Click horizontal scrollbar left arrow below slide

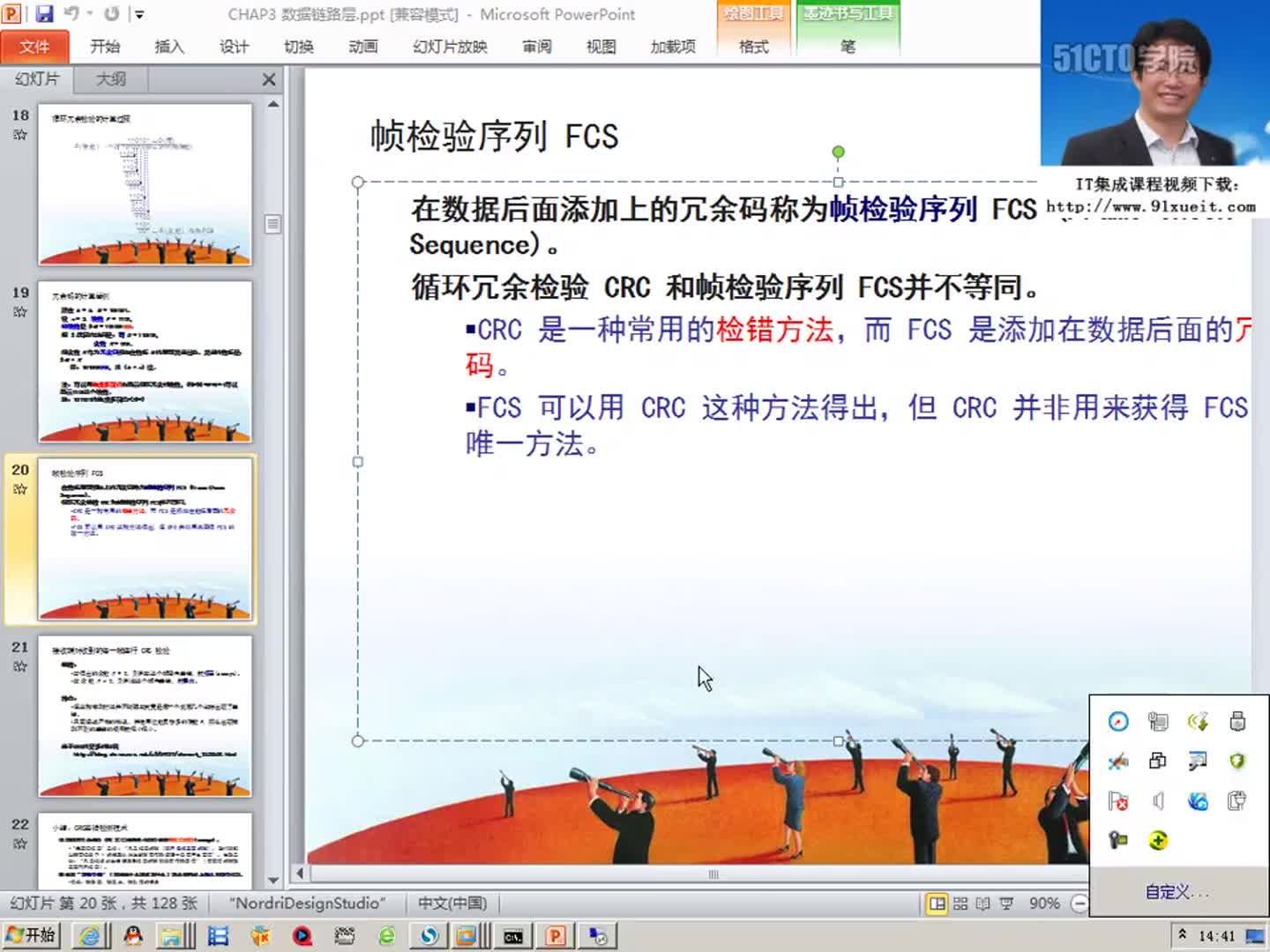tap(300, 874)
